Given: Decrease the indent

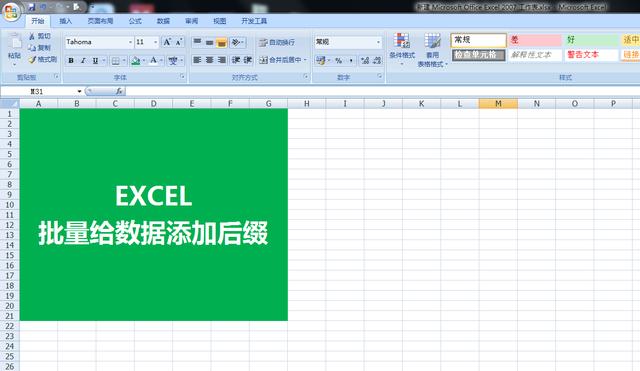Looking at the screenshot, I should 236,60.
